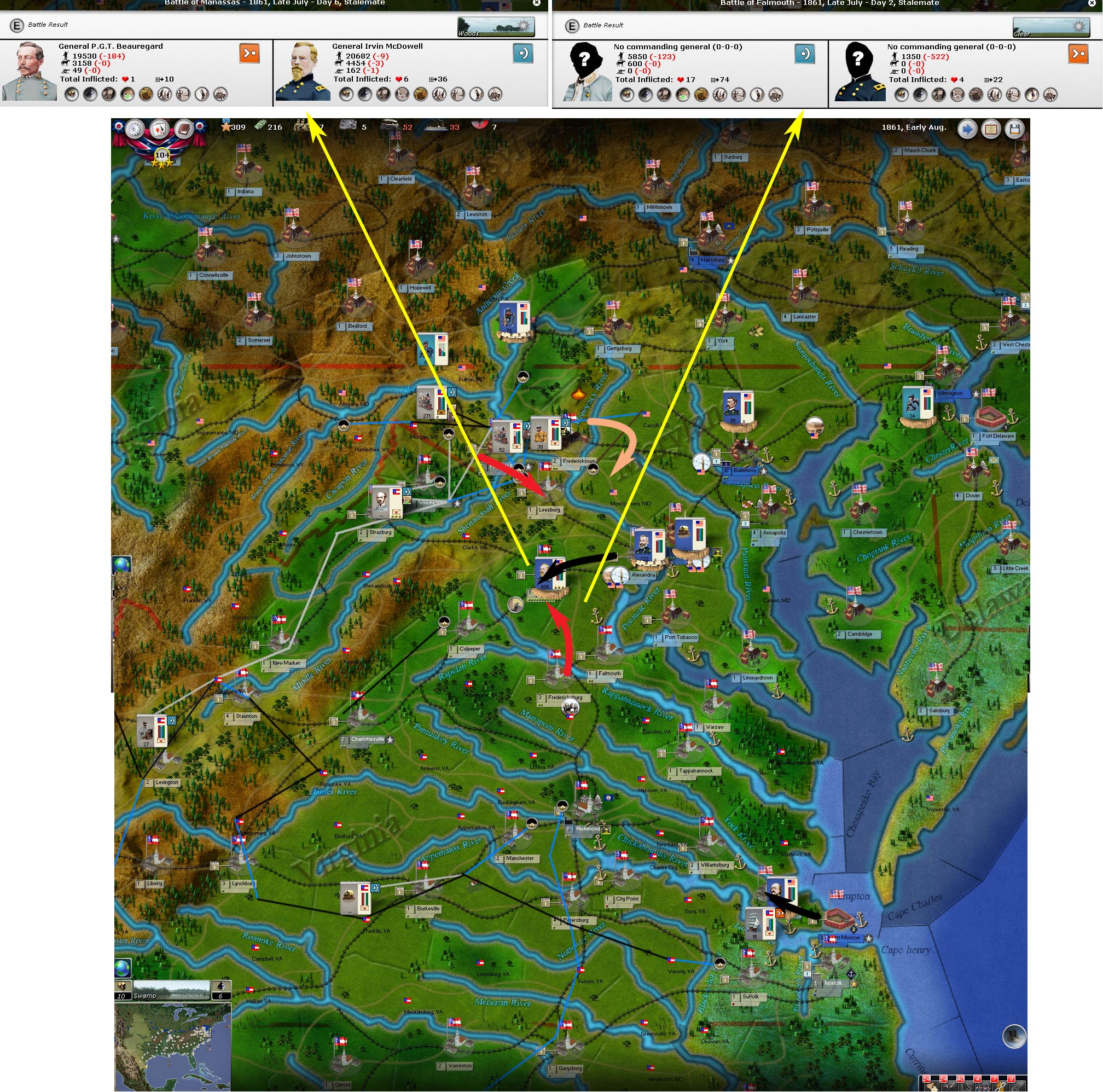Image resolution: width=1103 pixels, height=1092 pixels.
Task: Click round icon in bottom right map corner
Action: click(1015, 1037)
